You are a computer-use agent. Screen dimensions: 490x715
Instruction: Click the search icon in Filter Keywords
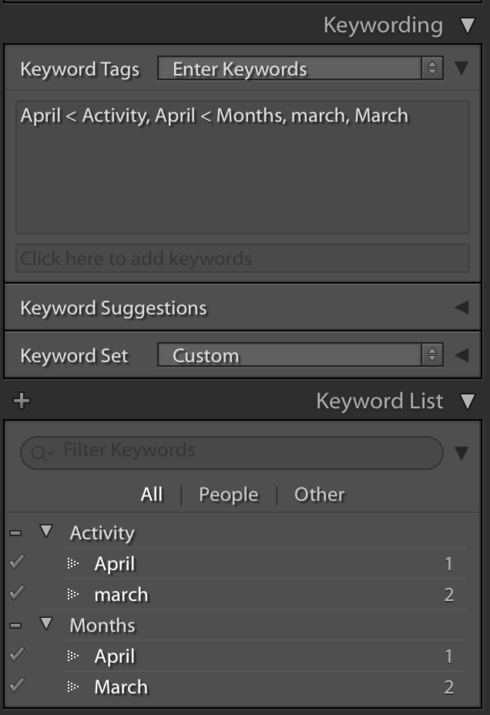point(41,453)
